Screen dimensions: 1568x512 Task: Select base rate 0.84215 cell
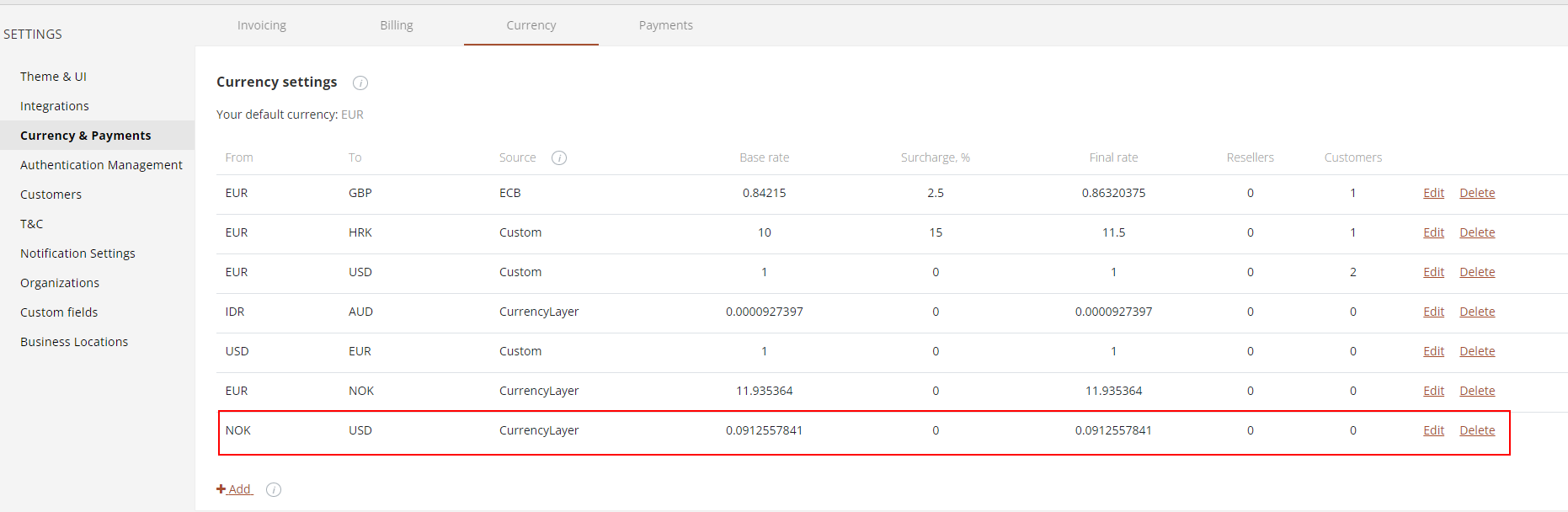(x=765, y=193)
